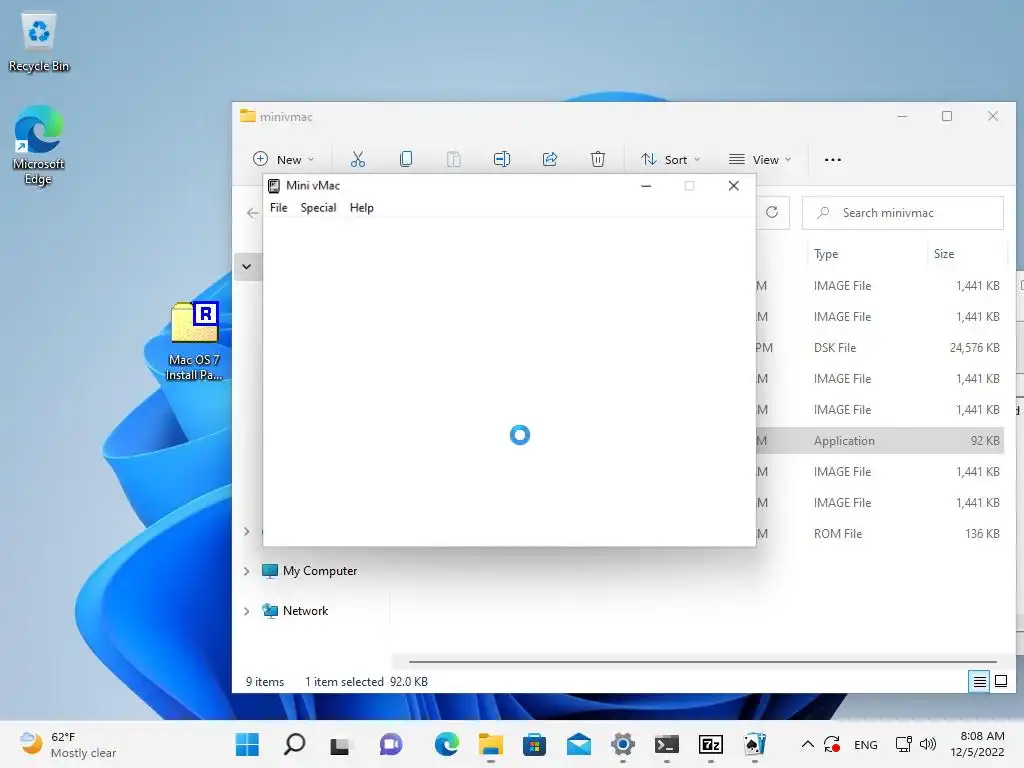Click the Type column header
This screenshot has width=1024, height=768.
825,254
